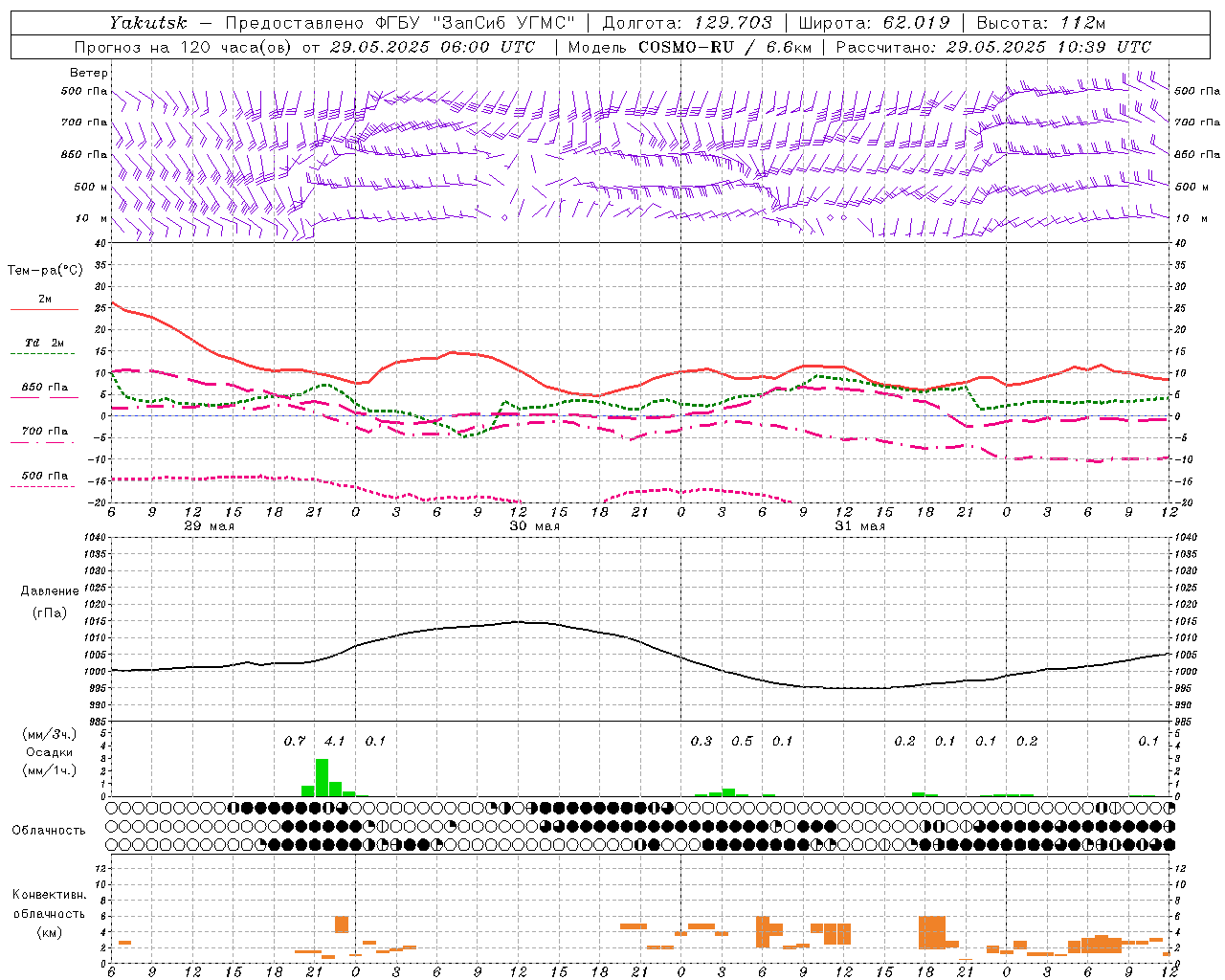Click the Рассчитано: 29.05.2025 10:39 UTC text
This screenshot has width=1225, height=980.
pos(993,47)
